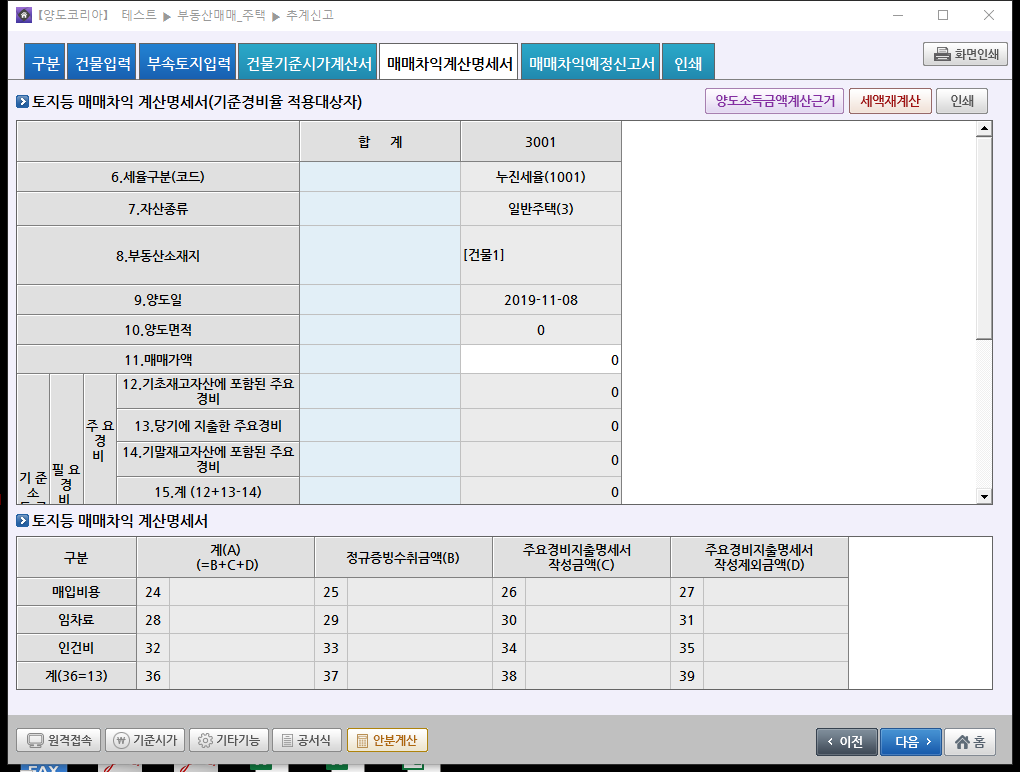Viewport: 1020px width, 772px height.
Task: Click field 29 in 임차료 row
Action: (420, 620)
